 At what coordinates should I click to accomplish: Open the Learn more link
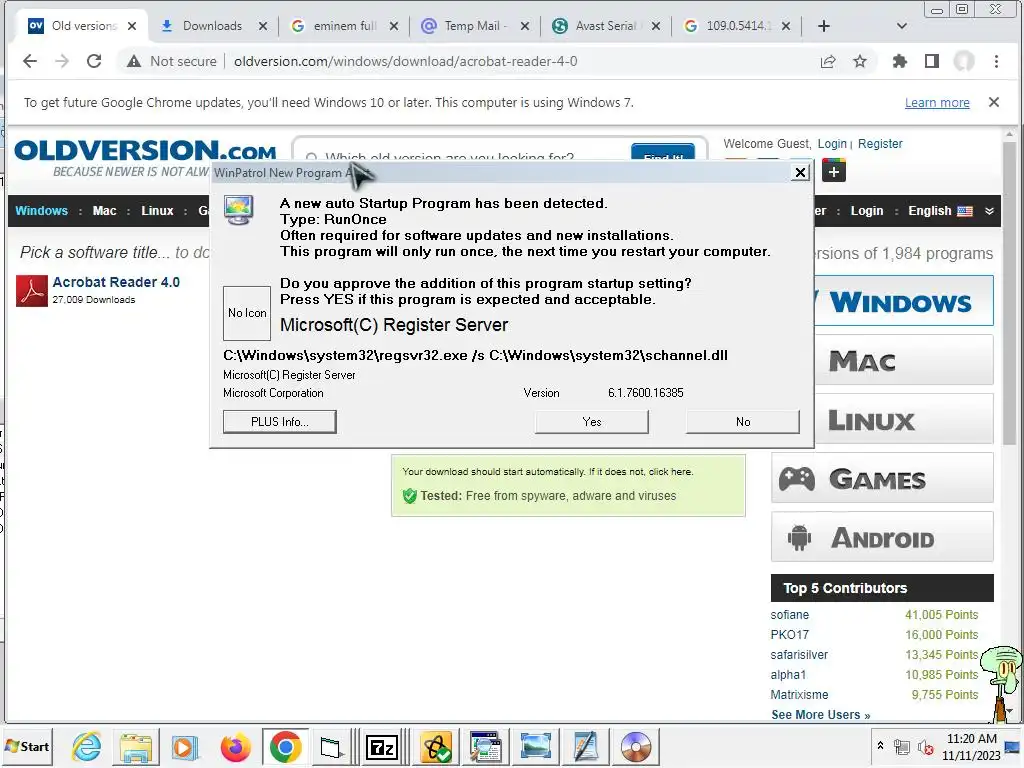[x=936, y=103]
